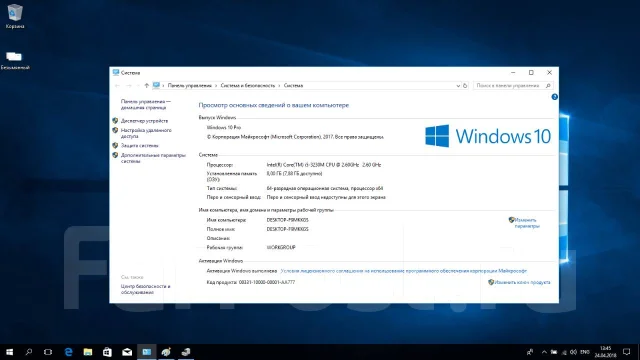The width and height of the screenshot is (640, 360).
Task: Select the Панель управления breadcrumb
Action: [x=189, y=86]
